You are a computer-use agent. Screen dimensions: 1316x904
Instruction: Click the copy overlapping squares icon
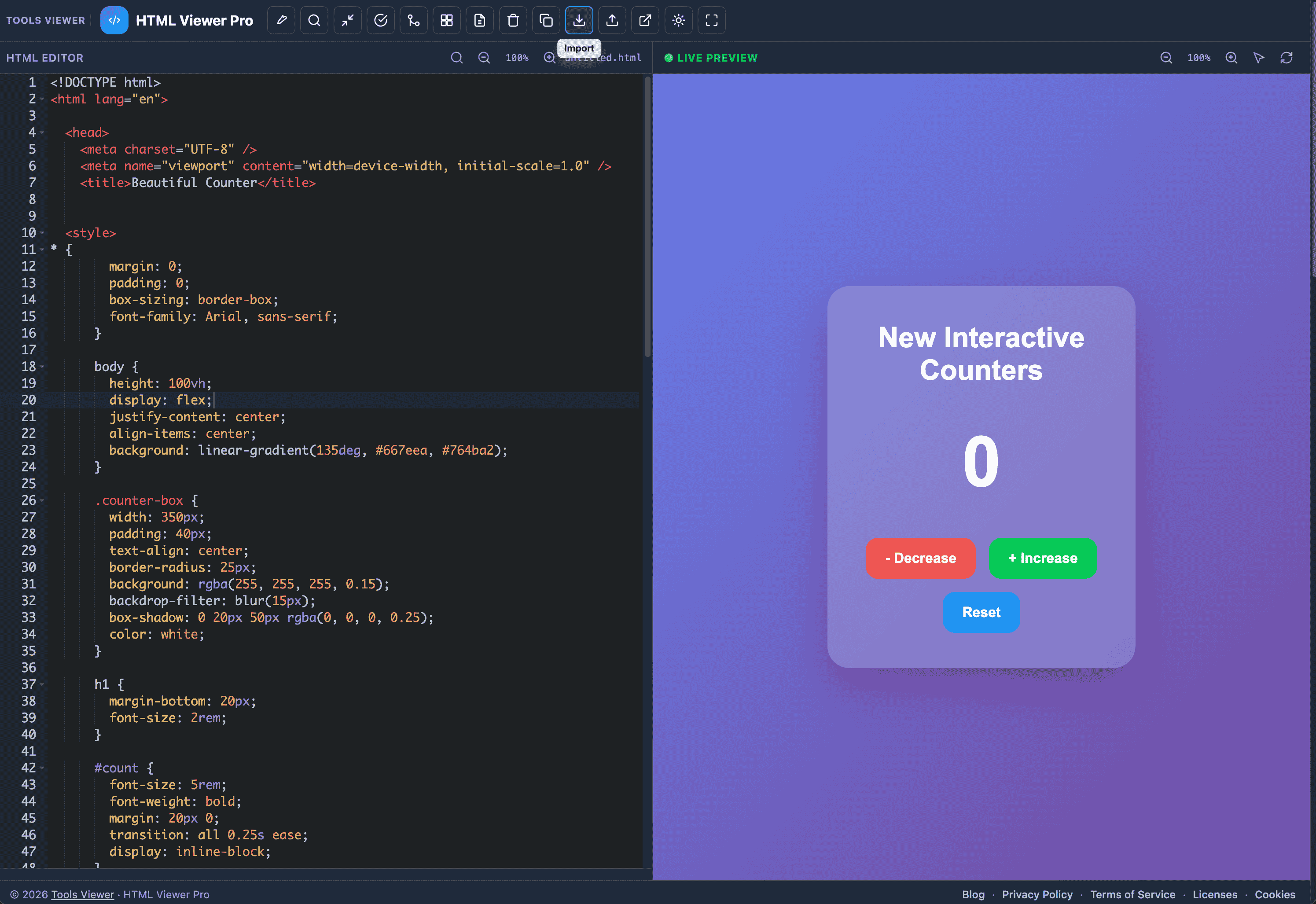[546, 20]
